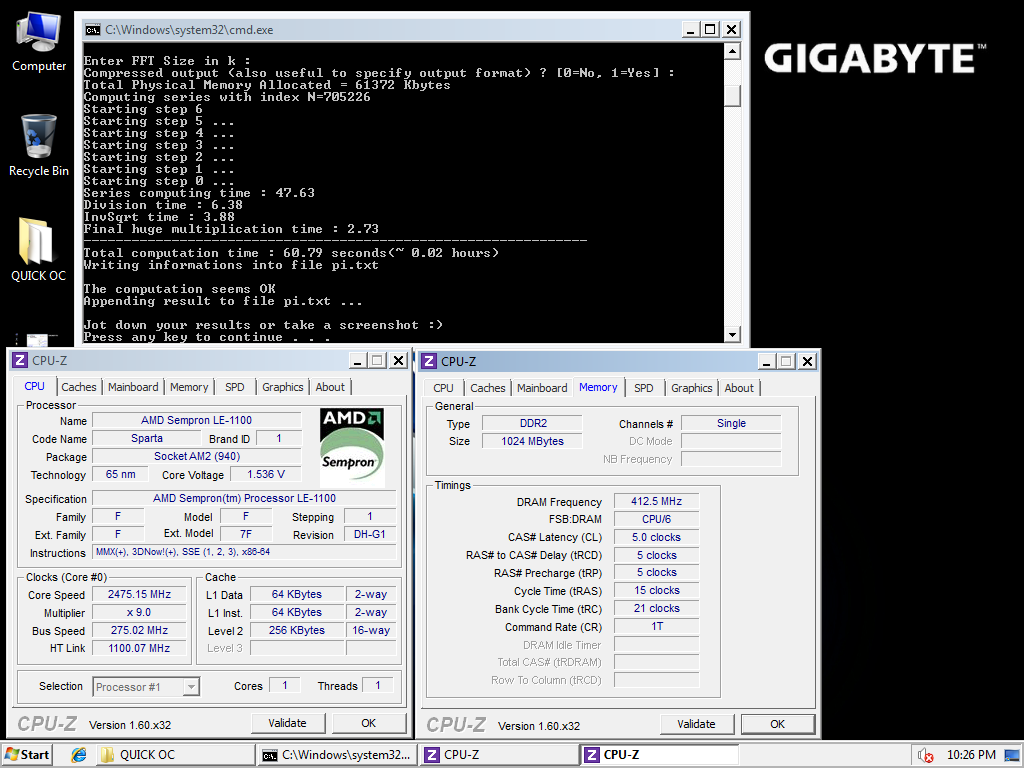Click the Bus Speed value 275.02 MHz
This screenshot has width=1024, height=768.
(x=139, y=630)
